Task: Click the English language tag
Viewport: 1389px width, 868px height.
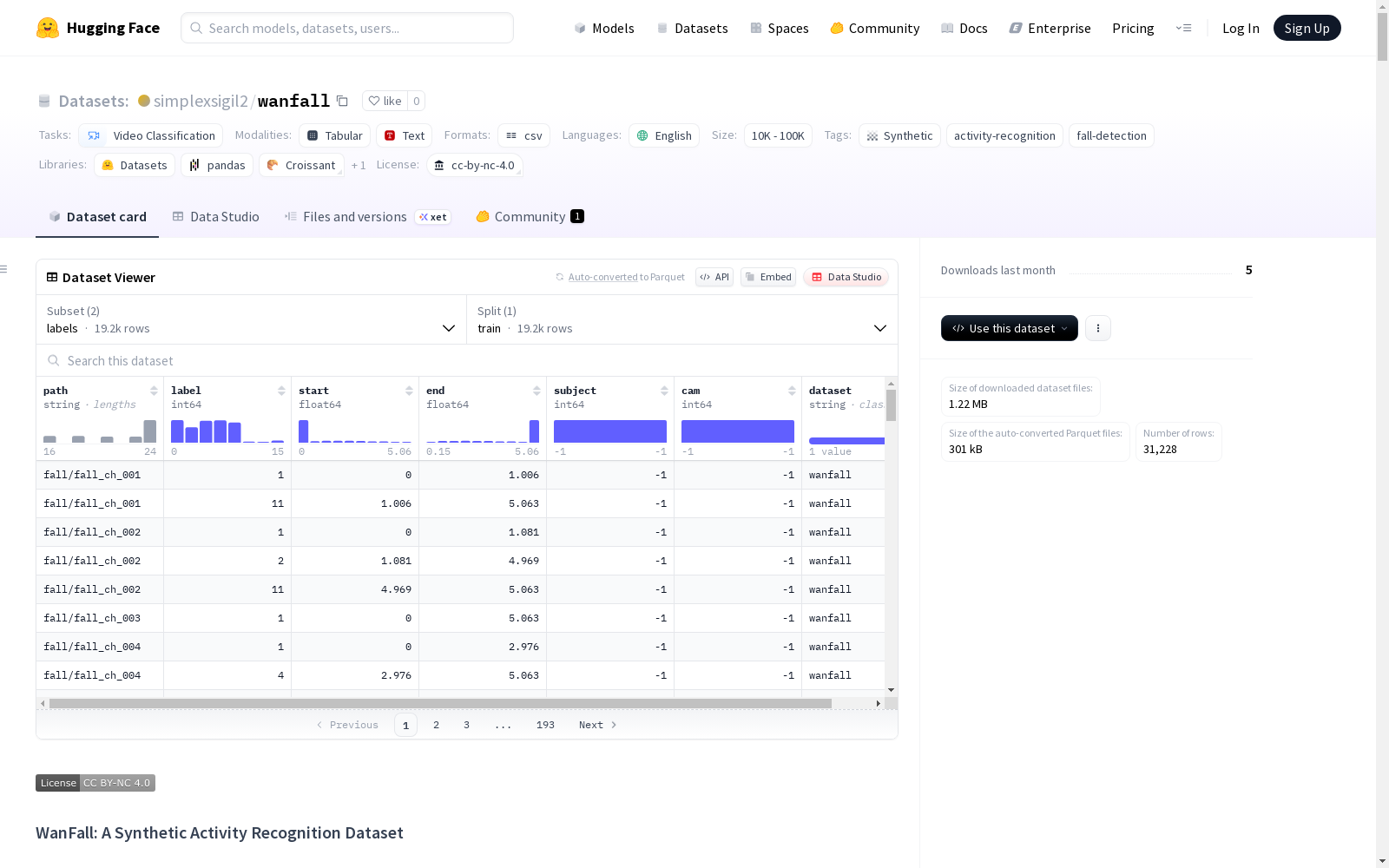Action: pos(664,135)
